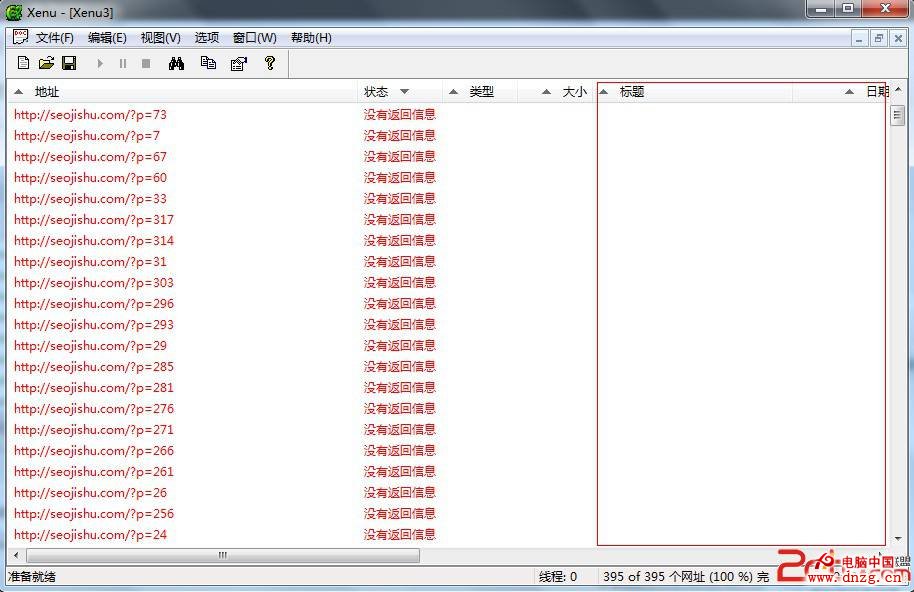Sort by the 标题 column header
Screen dimensions: 914x592
[x=632, y=92]
